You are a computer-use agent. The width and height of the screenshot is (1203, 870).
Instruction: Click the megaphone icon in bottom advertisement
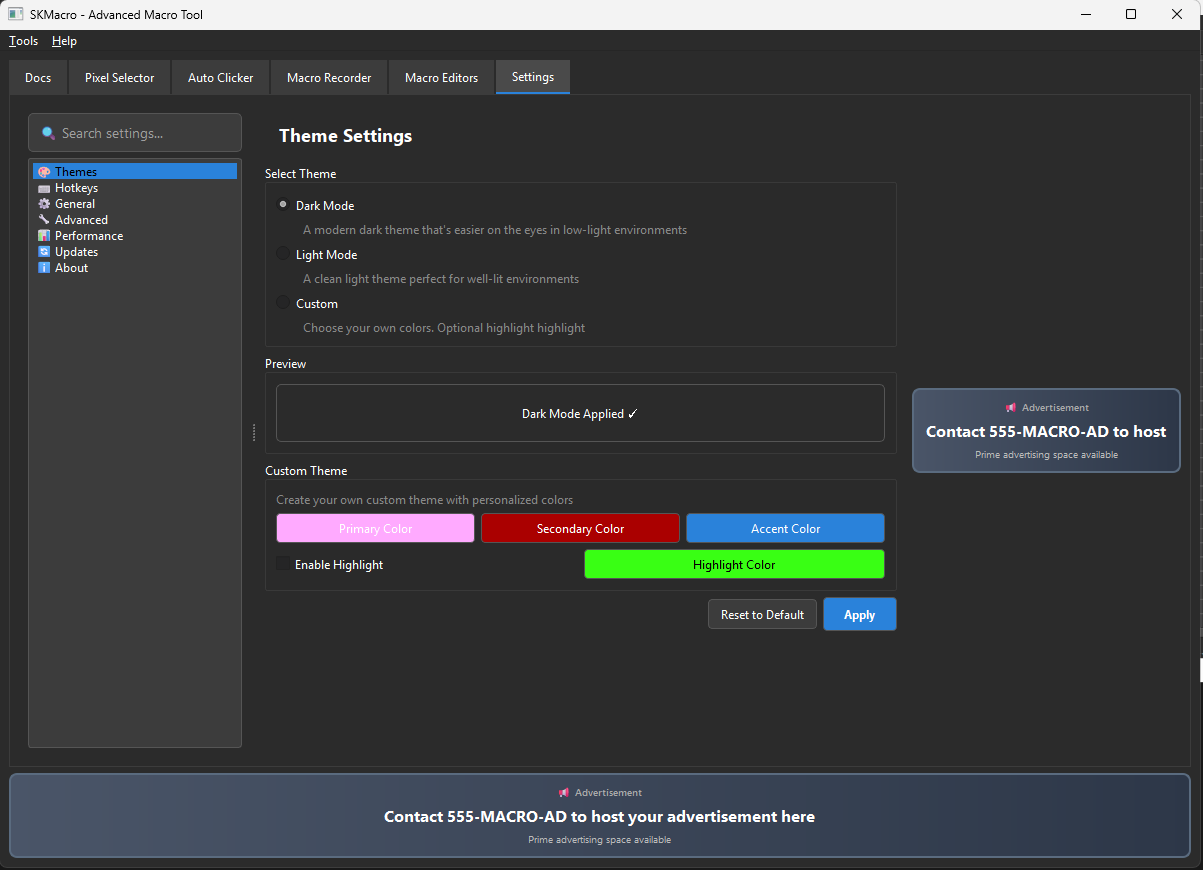pyautogui.click(x=564, y=793)
